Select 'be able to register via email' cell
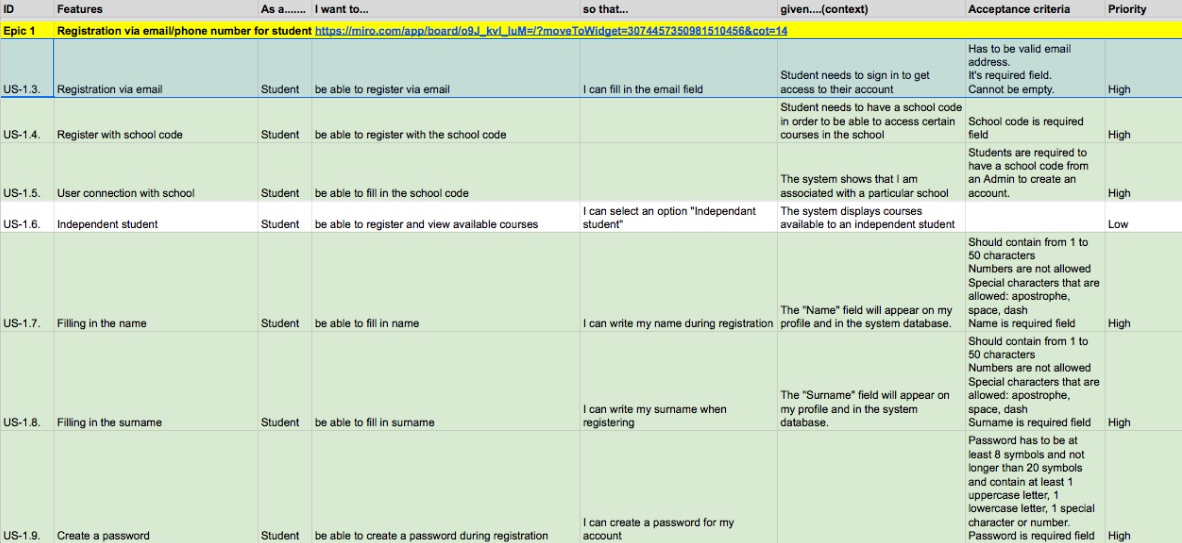Viewport: 1182px width, 543px height. [x=446, y=69]
